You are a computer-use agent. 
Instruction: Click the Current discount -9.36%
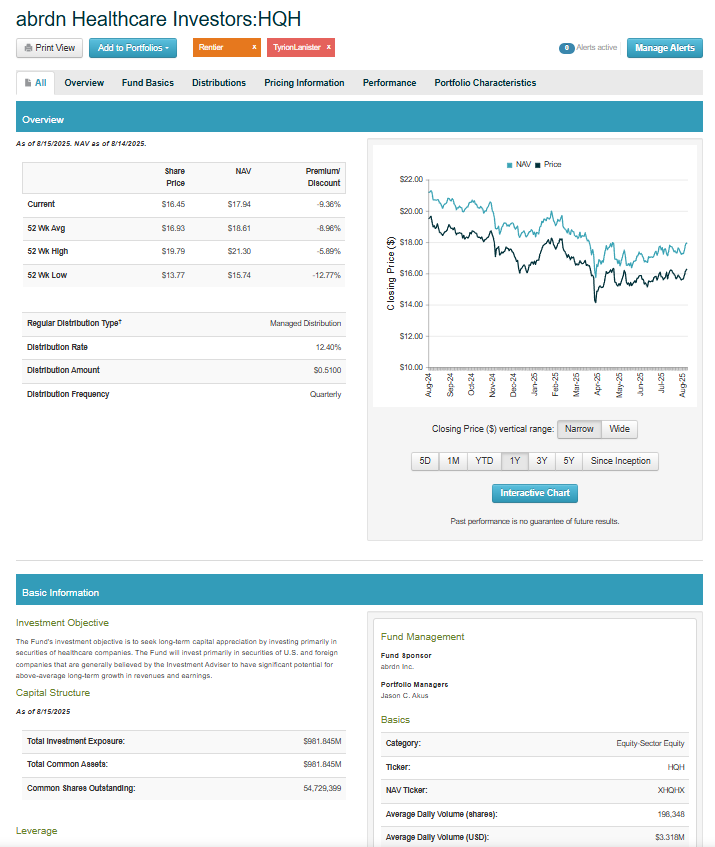329,205
